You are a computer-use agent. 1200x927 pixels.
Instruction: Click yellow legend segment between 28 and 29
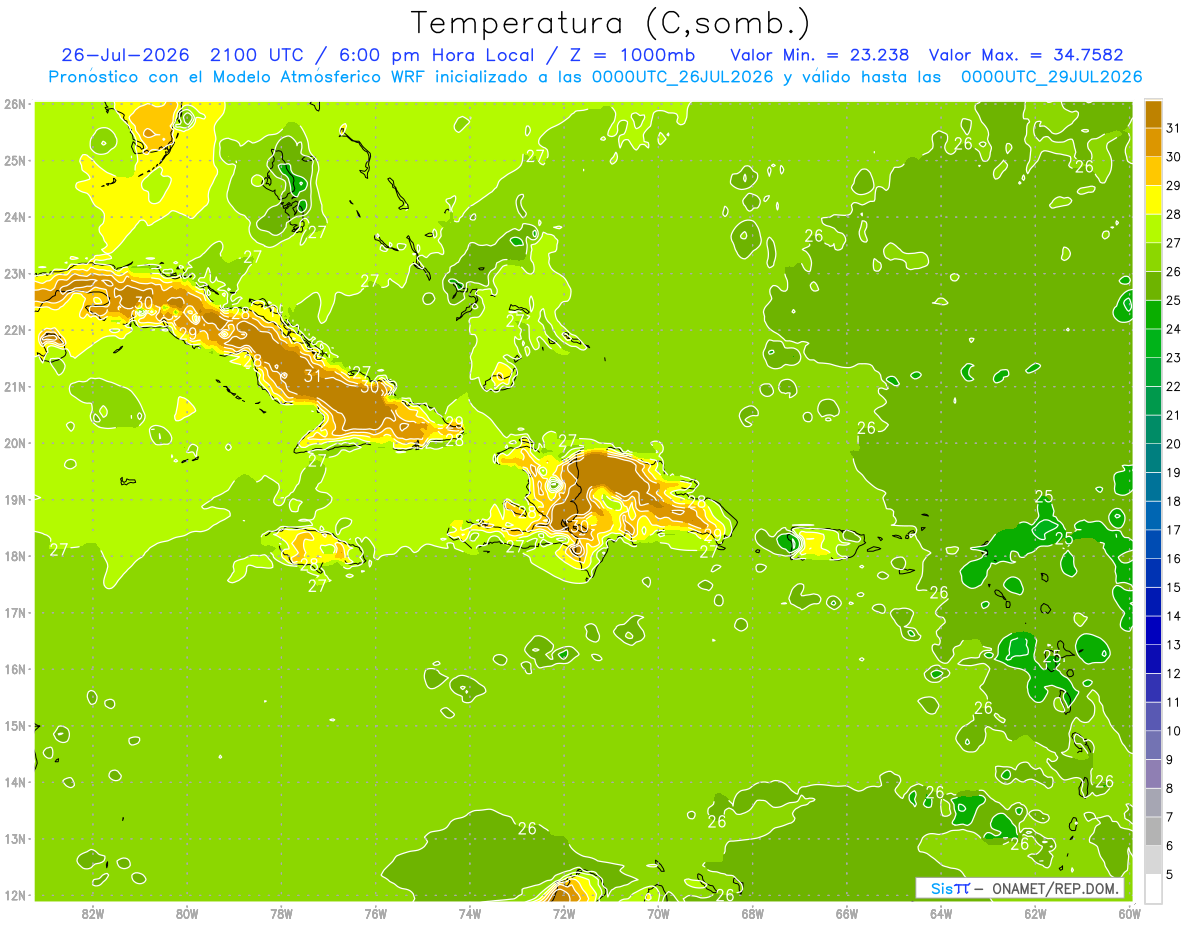point(1153,198)
